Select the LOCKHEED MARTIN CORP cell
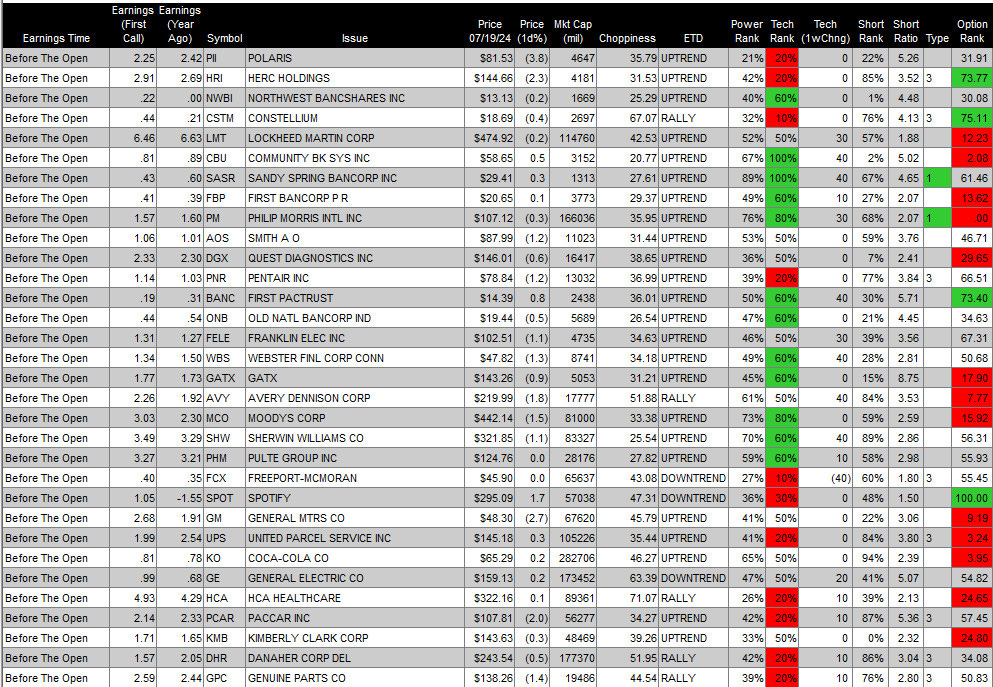Image resolution: width=993 pixels, height=687 pixels. [x=355, y=138]
